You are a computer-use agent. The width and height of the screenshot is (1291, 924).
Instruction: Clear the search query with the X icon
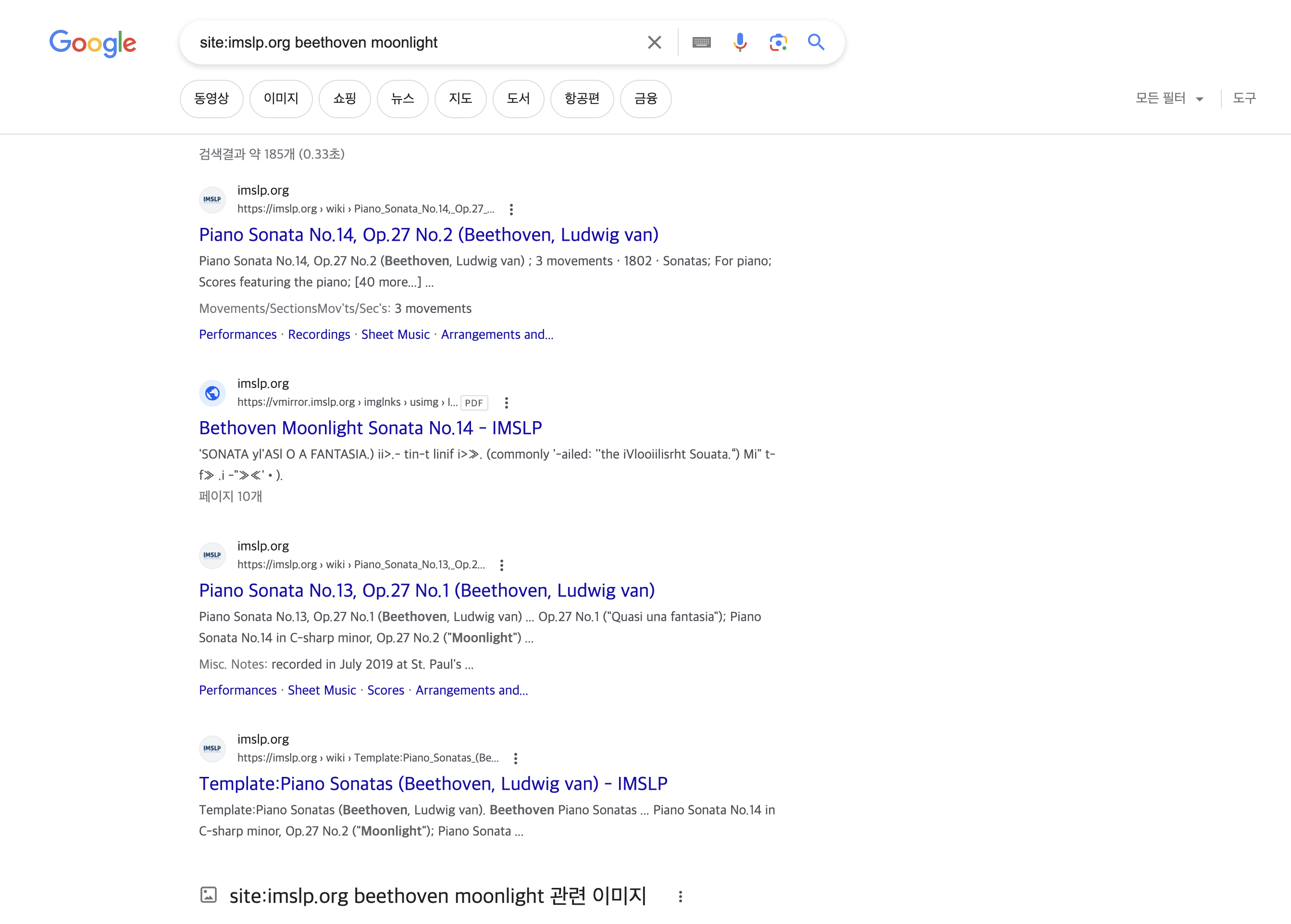pos(655,42)
